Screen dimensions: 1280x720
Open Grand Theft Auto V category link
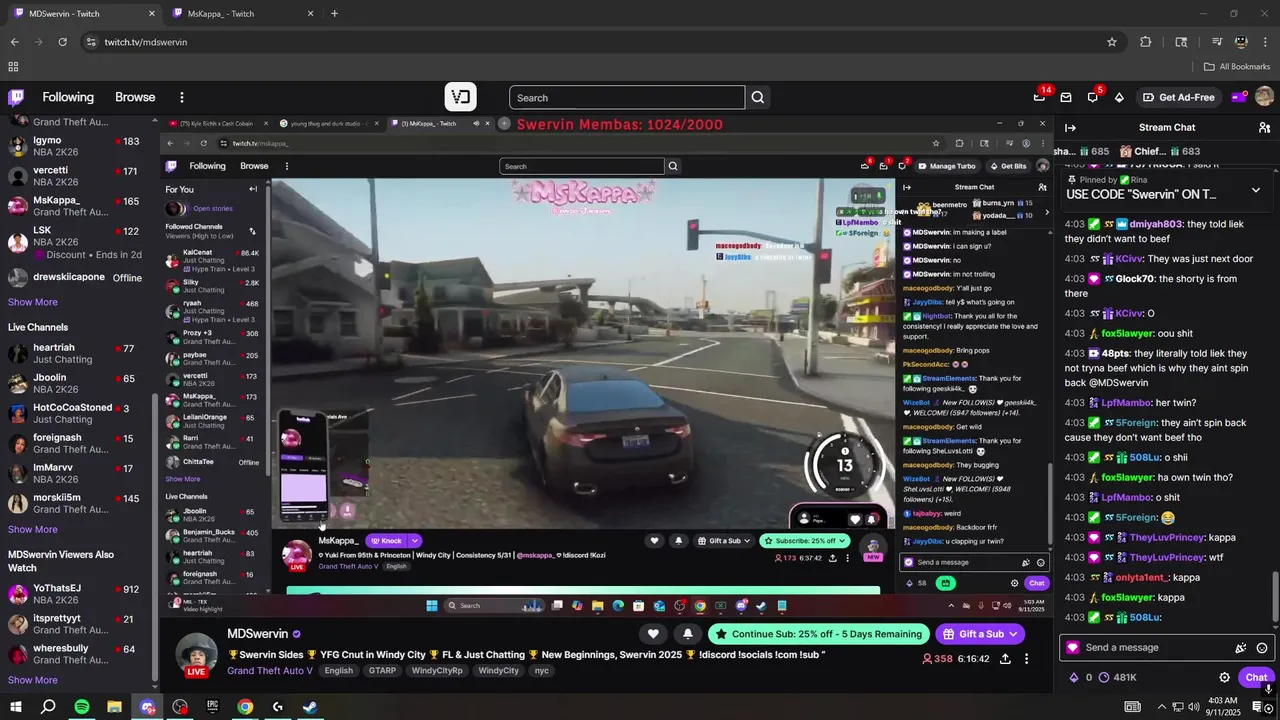point(270,671)
